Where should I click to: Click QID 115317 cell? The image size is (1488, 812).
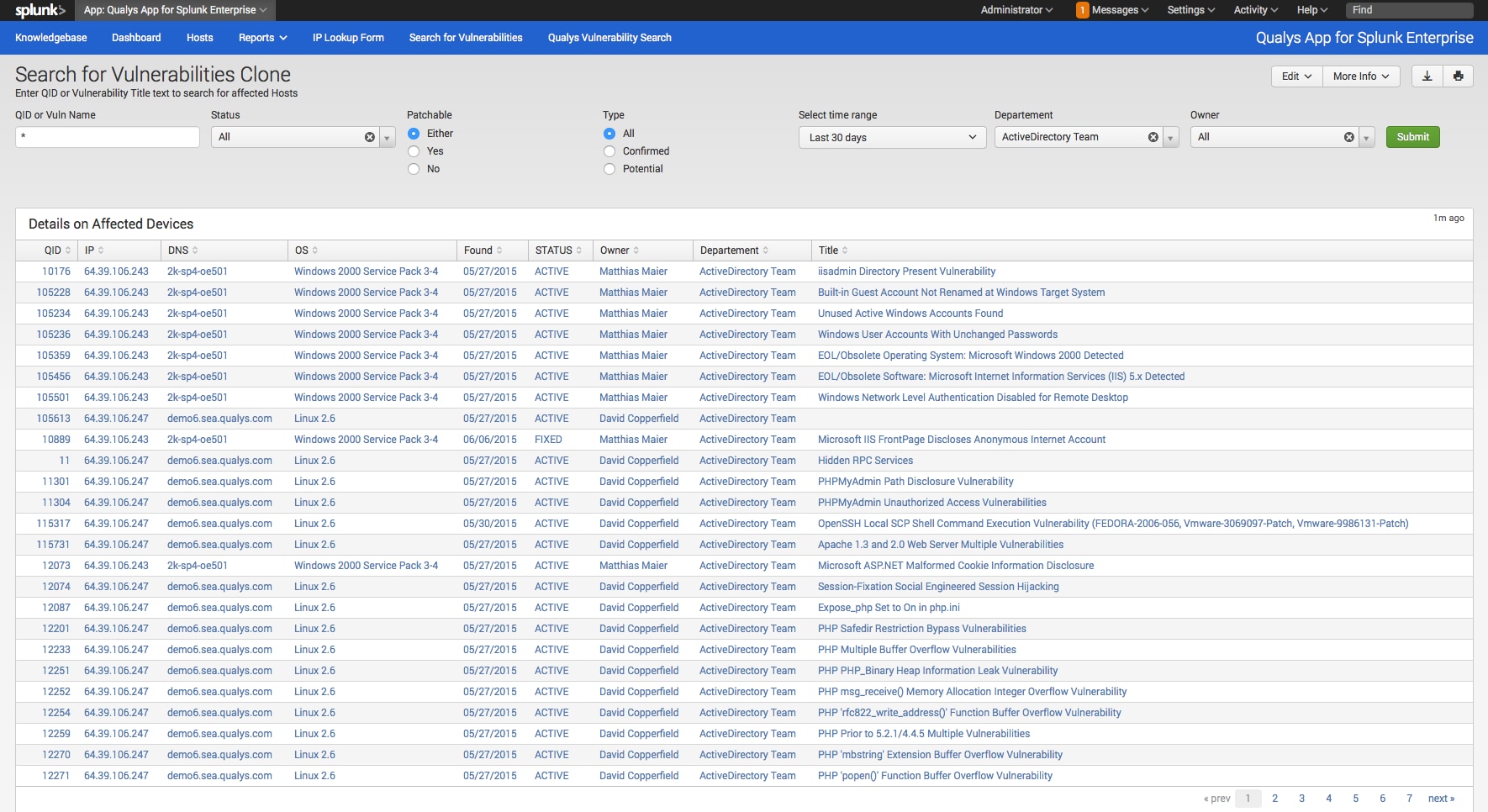point(54,524)
